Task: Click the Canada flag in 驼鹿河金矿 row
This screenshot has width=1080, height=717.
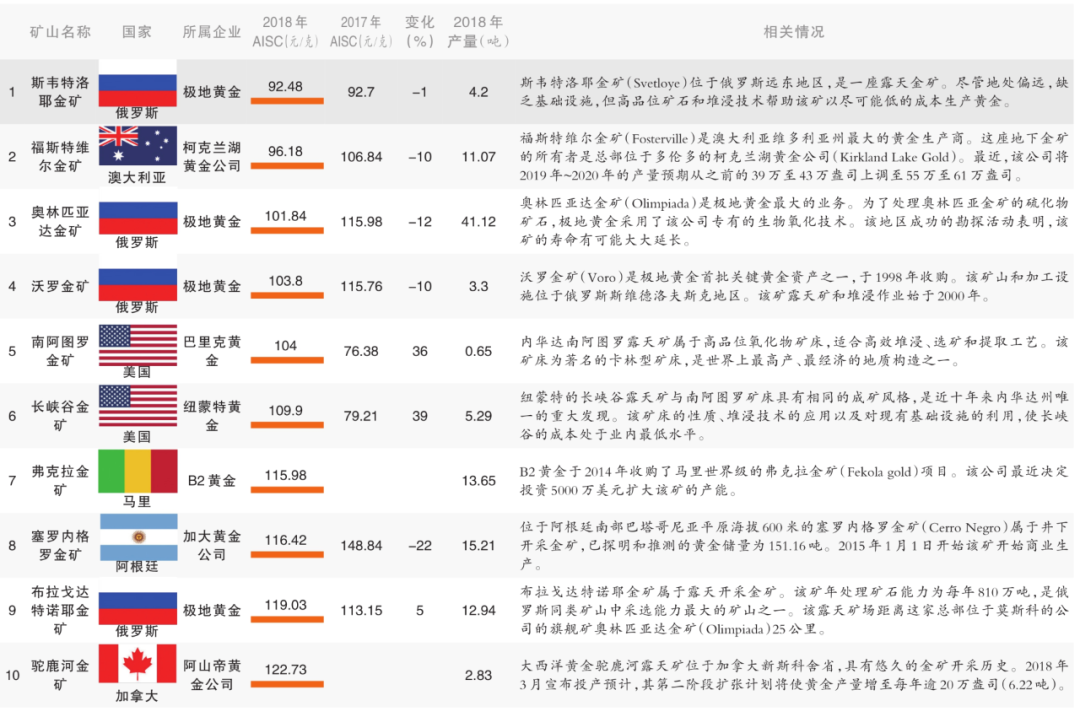Action: (x=138, y=664)
